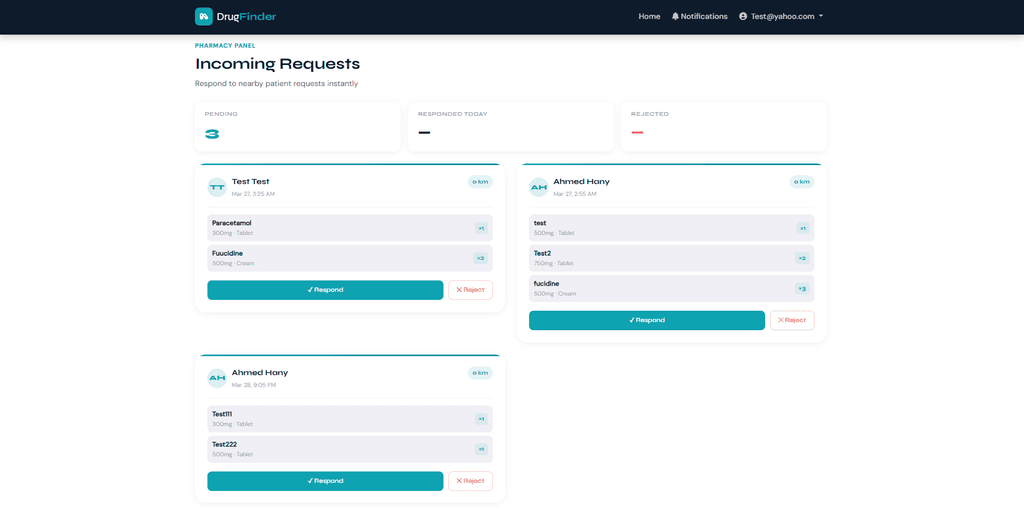Select the Test2 750mg Tablet row
The image size is (1024, 511).
point(672,258)
